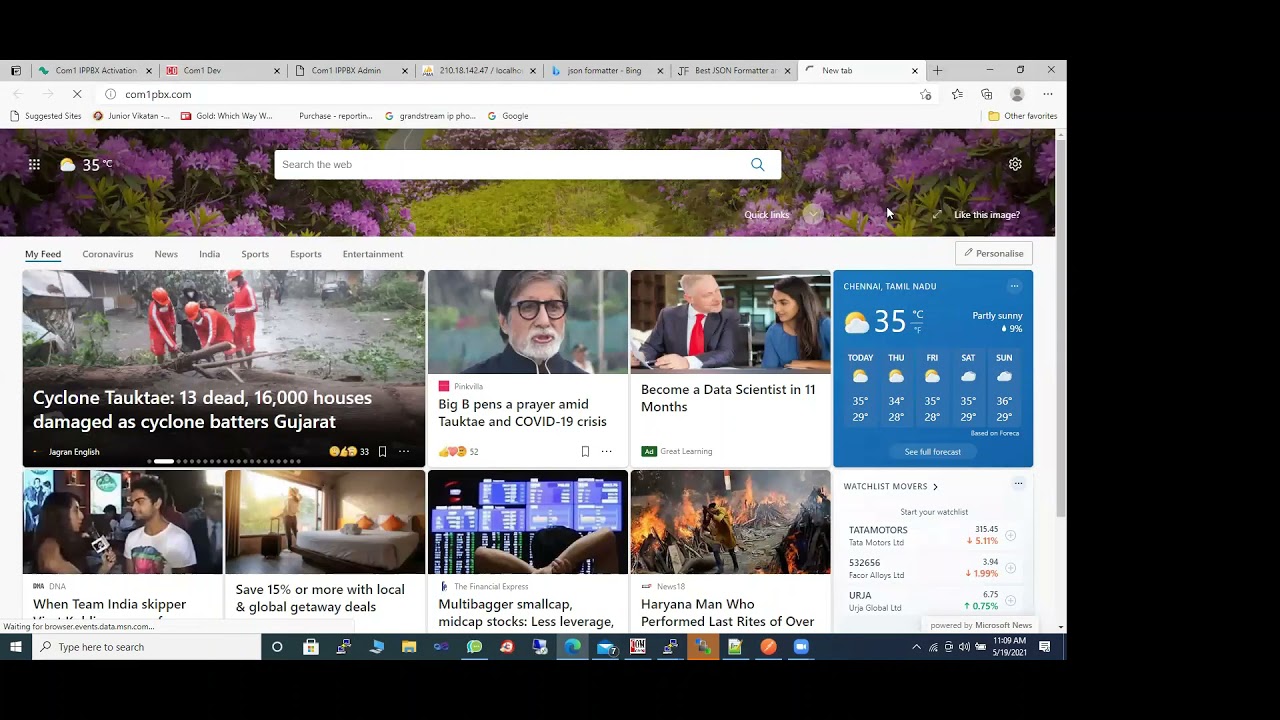This screenshot has width=1280, height=720.
Task: Close the New tab
Action: pyautogui.click(x=914, y=71)
